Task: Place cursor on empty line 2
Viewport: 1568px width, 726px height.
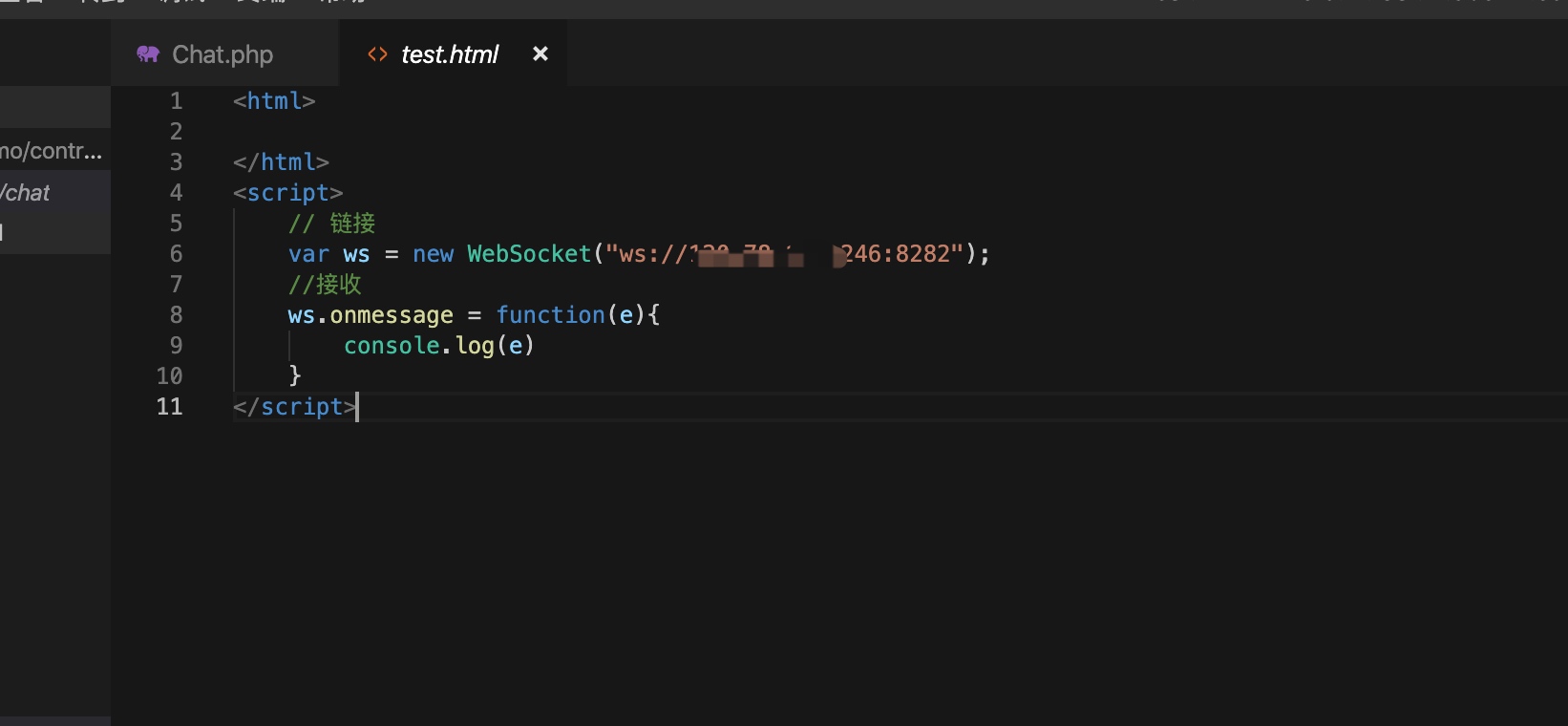Action: 859,132
